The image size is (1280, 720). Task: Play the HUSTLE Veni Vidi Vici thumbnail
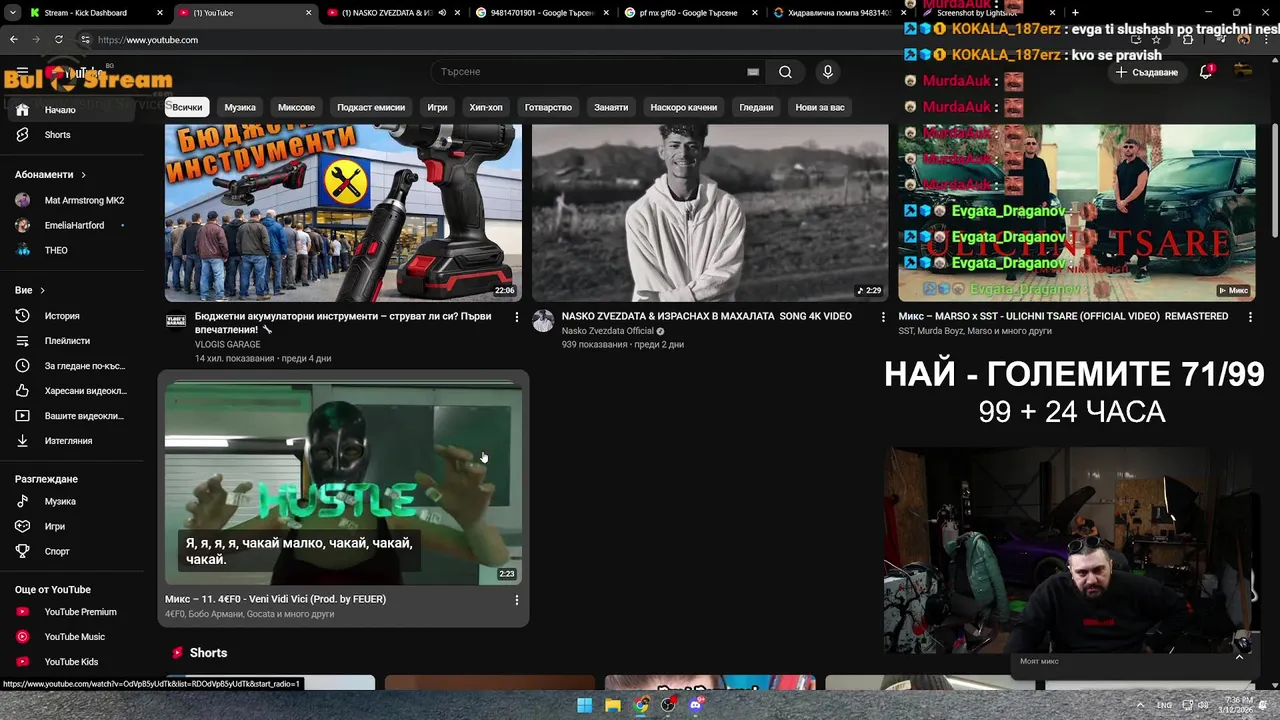[343, 482]
